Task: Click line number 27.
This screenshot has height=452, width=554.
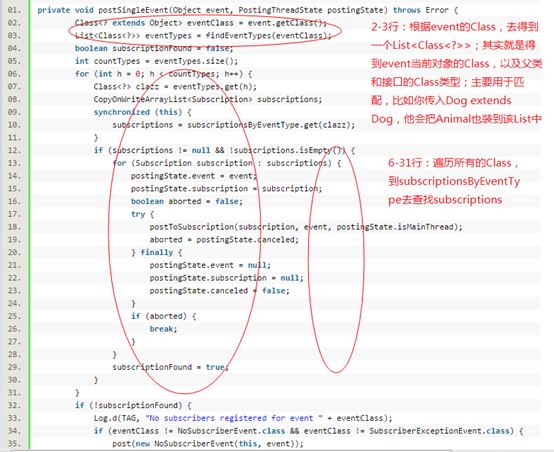Action: click(14, 341)
